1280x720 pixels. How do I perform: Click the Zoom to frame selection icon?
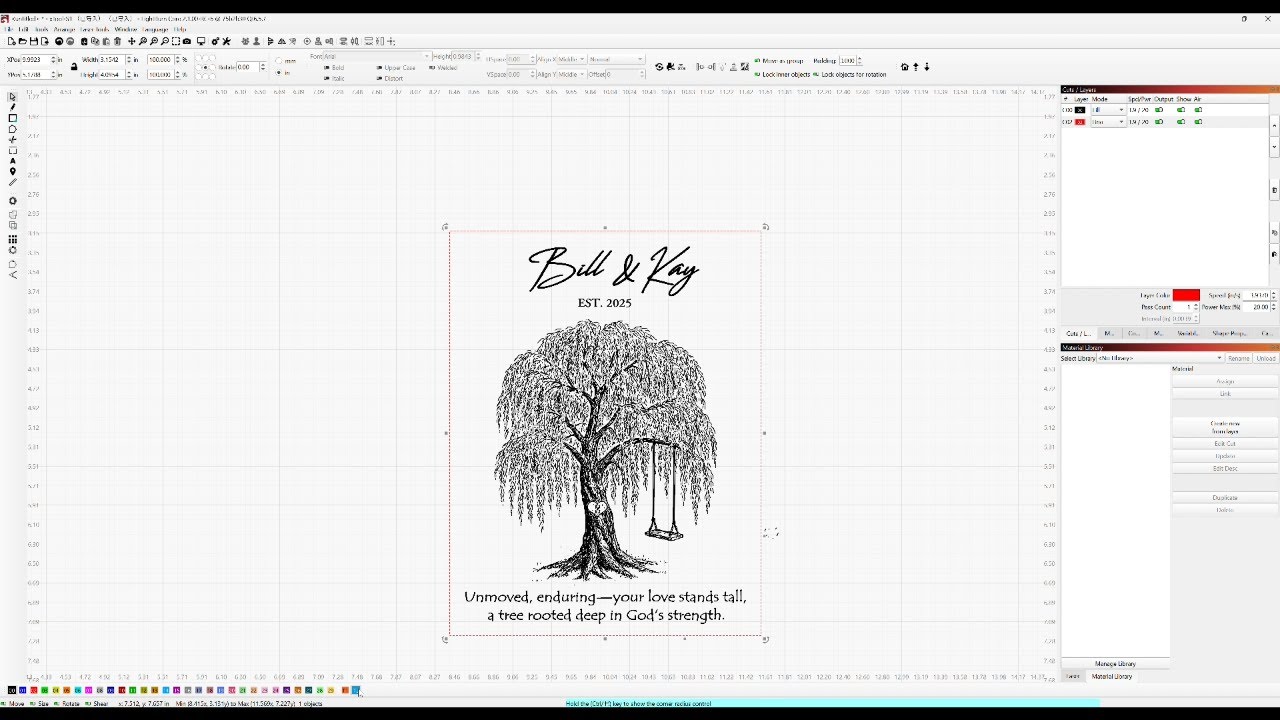[176, 41]
